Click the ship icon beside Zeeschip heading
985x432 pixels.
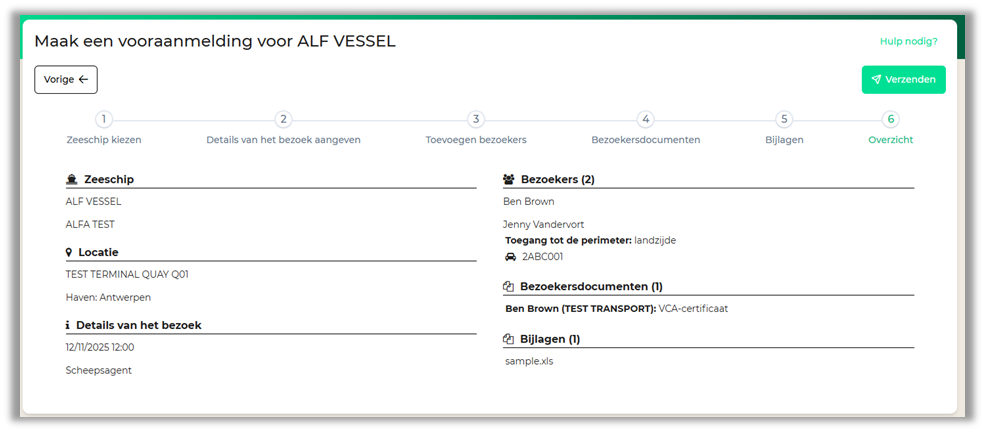[x=71, y=180]
